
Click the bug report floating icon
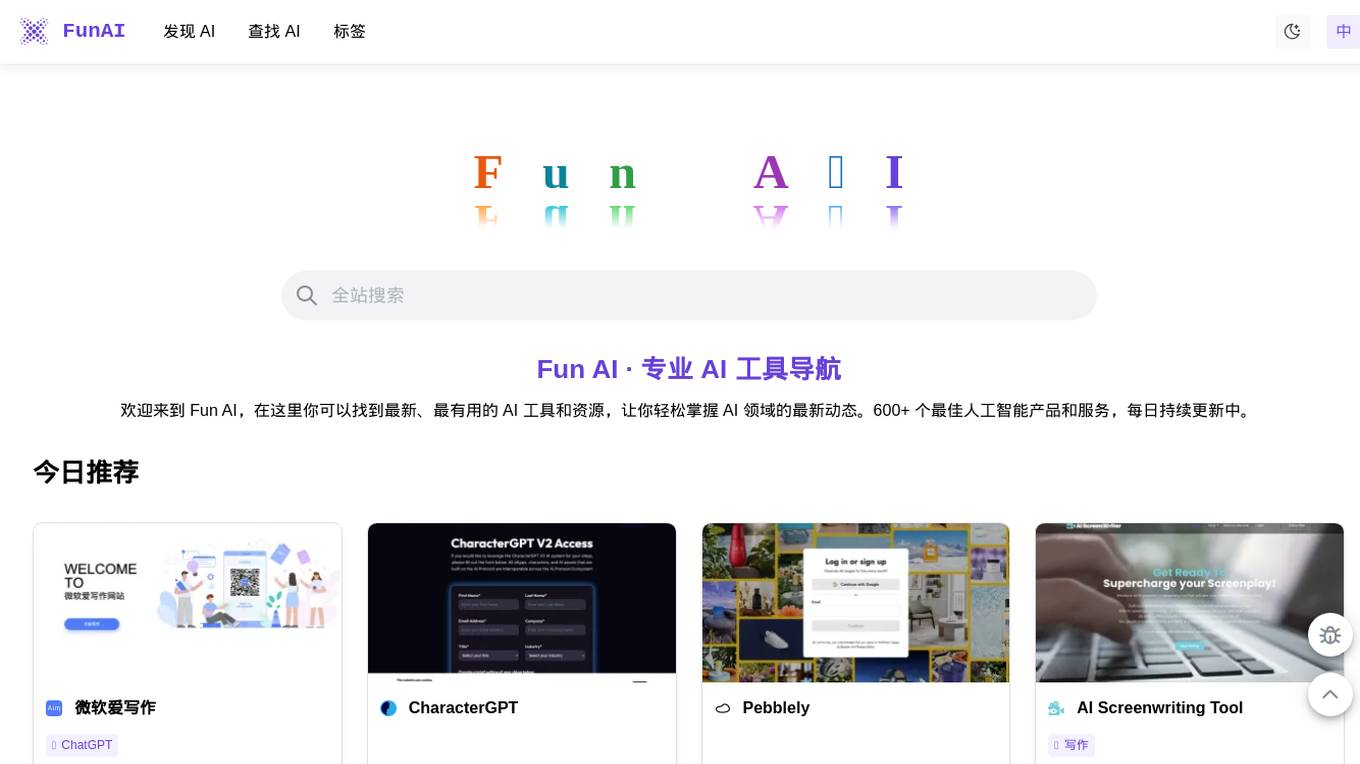point(1330,634)
